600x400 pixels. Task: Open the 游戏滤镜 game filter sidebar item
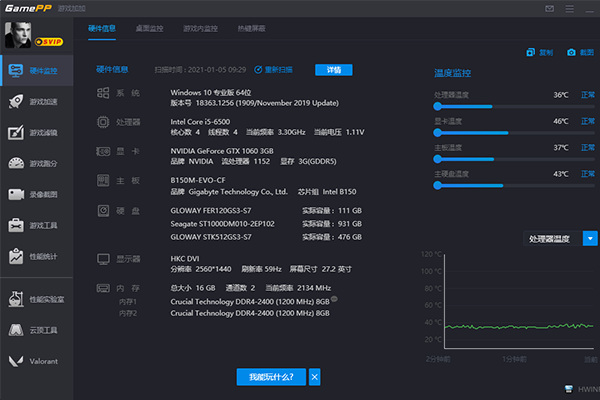coord(37,132)
